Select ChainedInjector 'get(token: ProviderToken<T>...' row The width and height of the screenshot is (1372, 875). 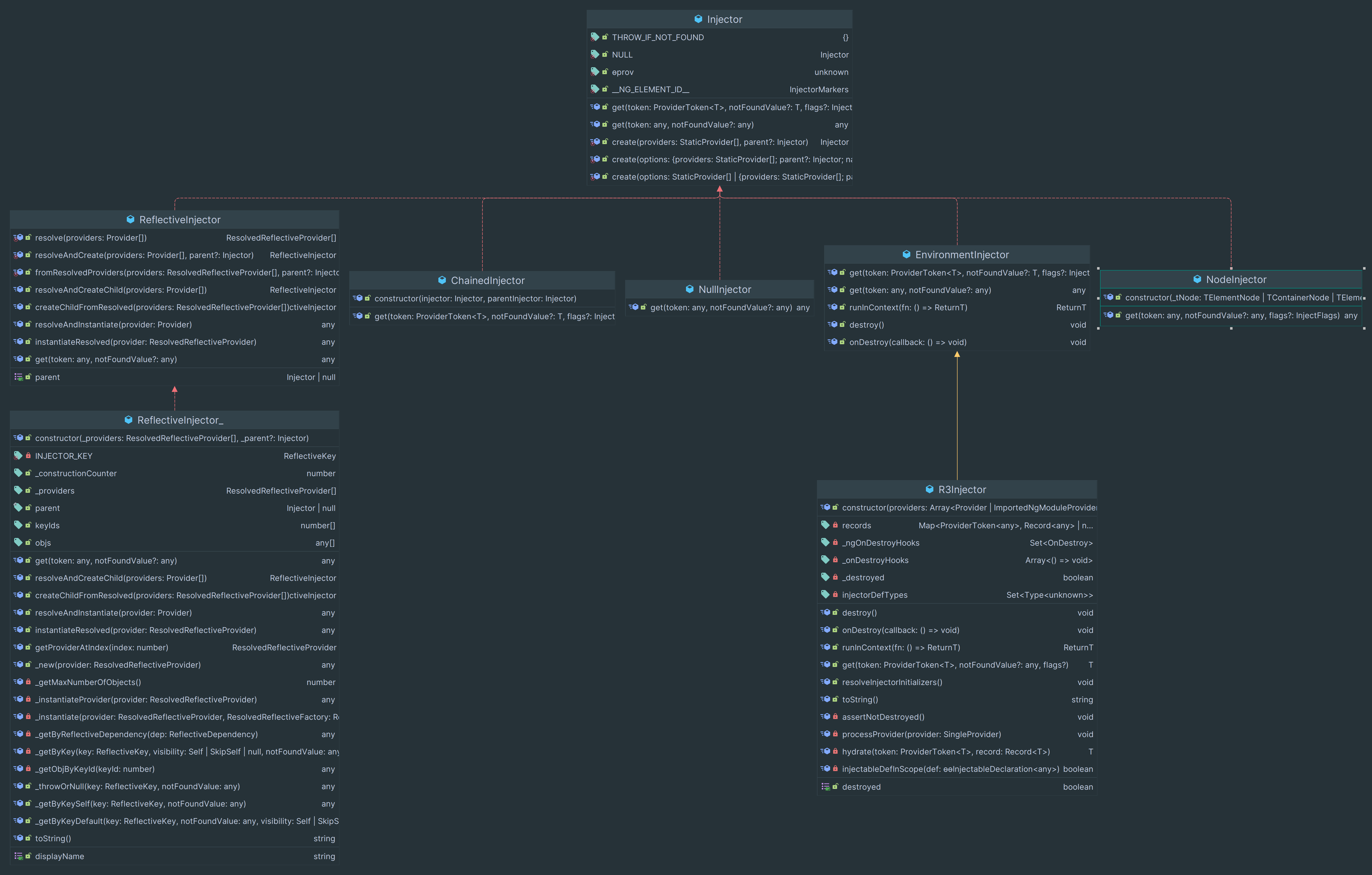(x=482, y=316)
